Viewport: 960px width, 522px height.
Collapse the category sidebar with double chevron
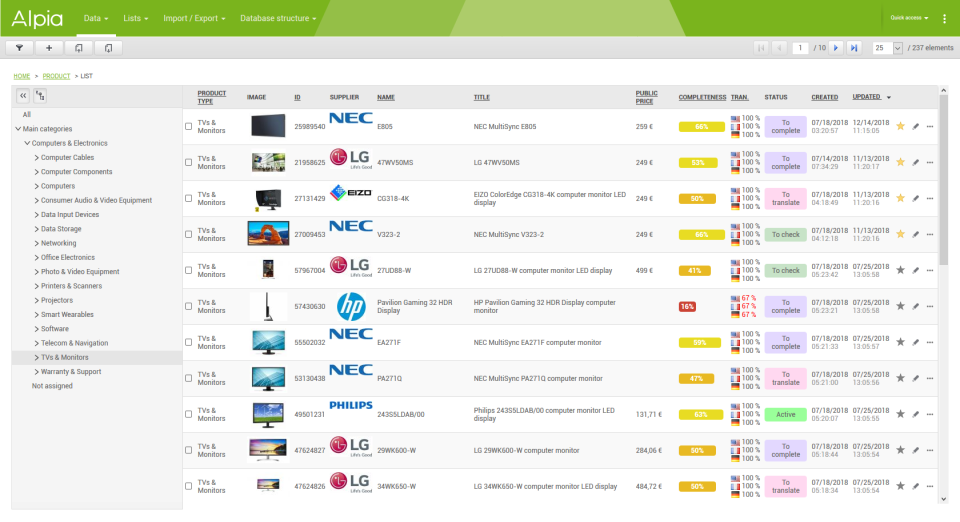tap(23, 95)
